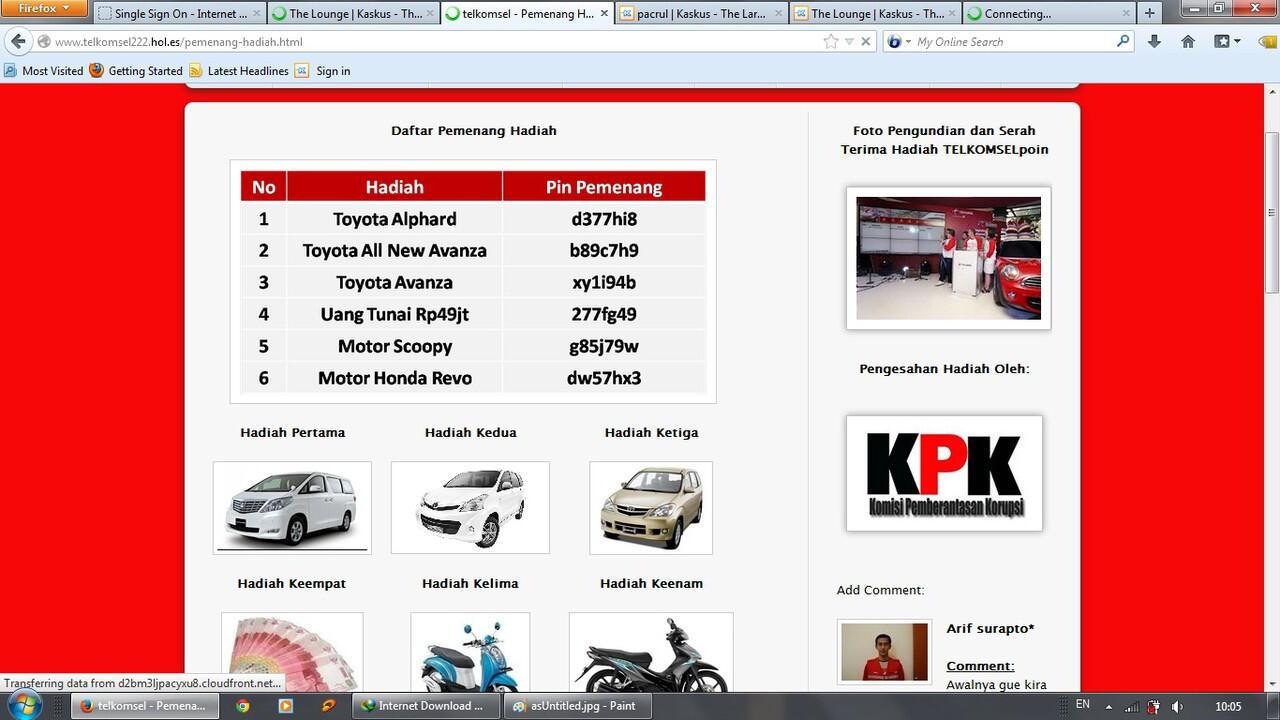Screen dimensions: 1280x720
Task: Click the My Online Search field
Action: click(x=1010, y=42)
